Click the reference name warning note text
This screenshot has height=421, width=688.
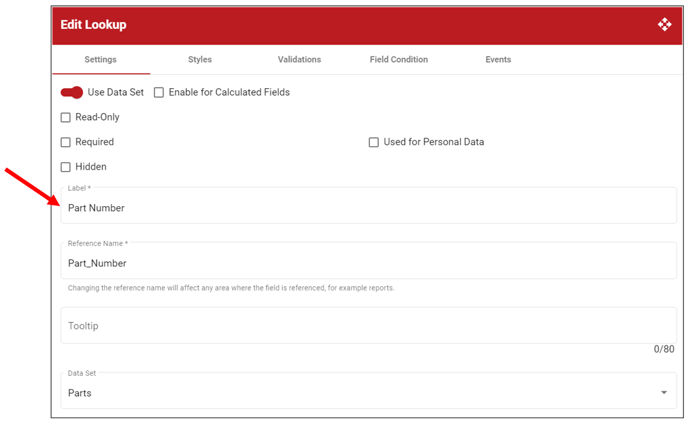pos(231,288)
